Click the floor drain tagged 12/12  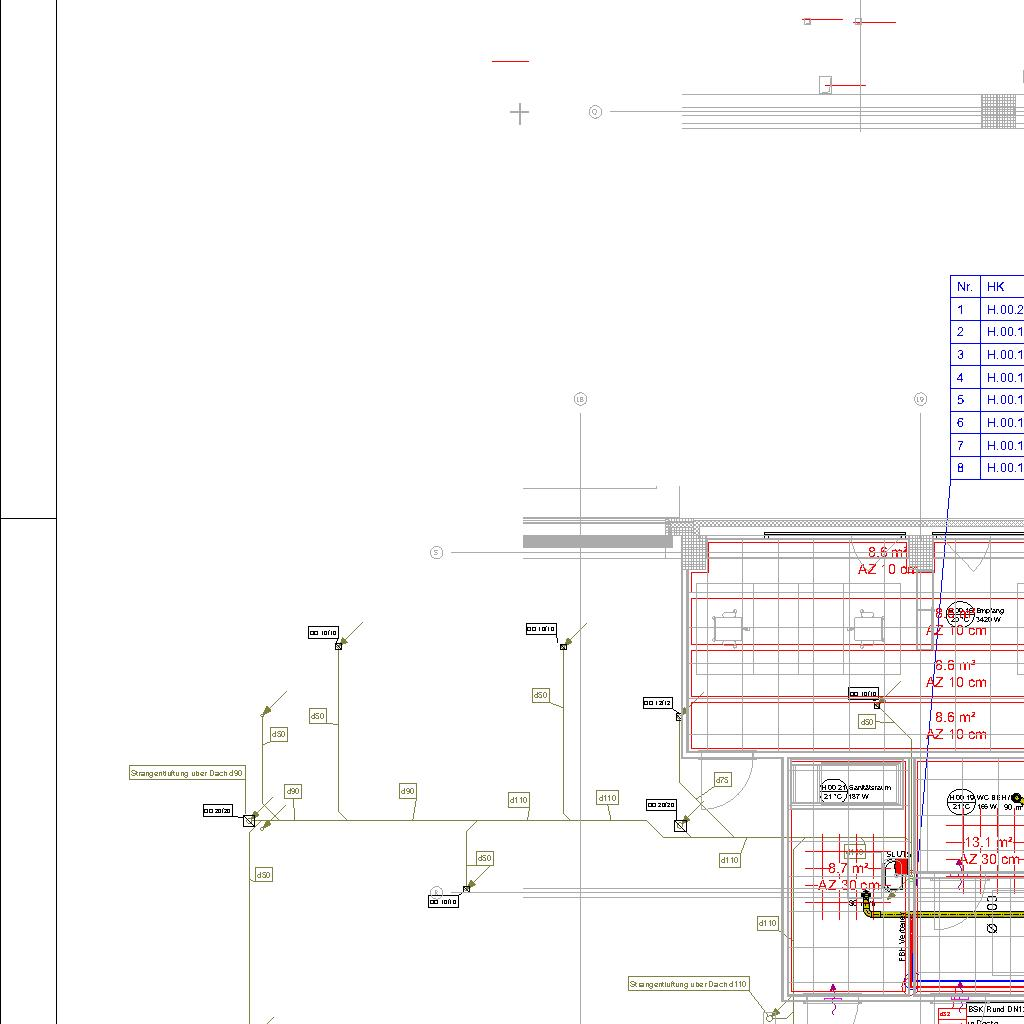(x=679, y=716)
